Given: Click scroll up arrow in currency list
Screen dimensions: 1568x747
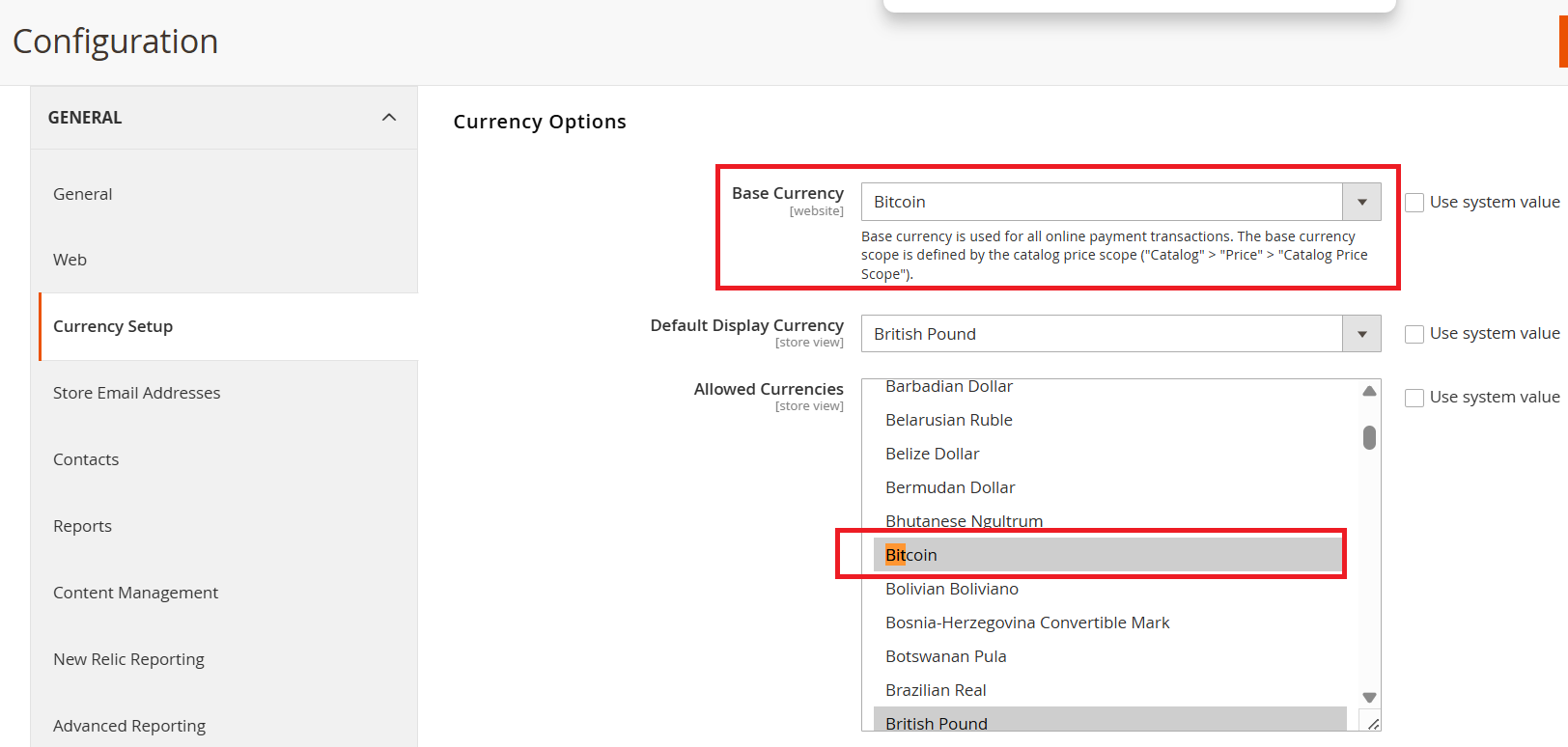Looking at the screenshot, I should click(x=1369, y=391).
